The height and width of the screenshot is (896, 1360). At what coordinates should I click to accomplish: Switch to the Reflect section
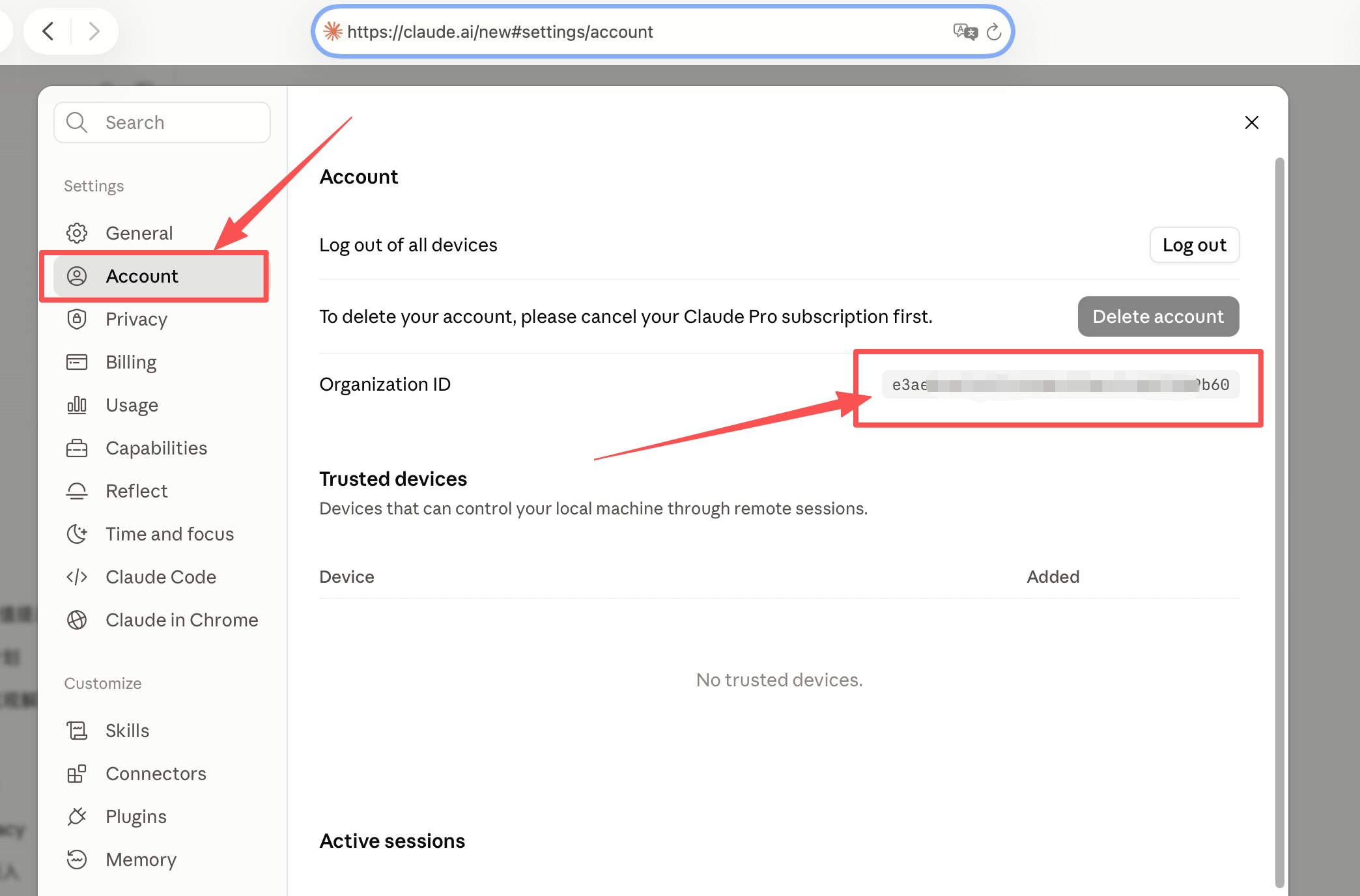pos(162,491)
